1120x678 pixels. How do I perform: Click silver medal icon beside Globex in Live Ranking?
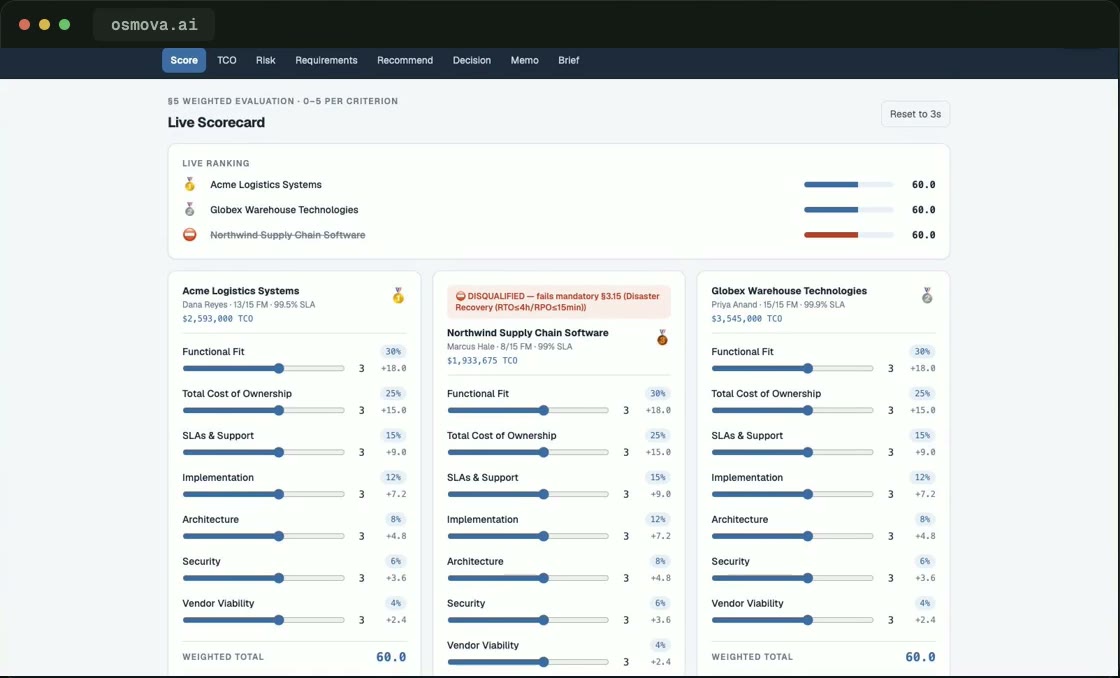[x=189, y=209]
